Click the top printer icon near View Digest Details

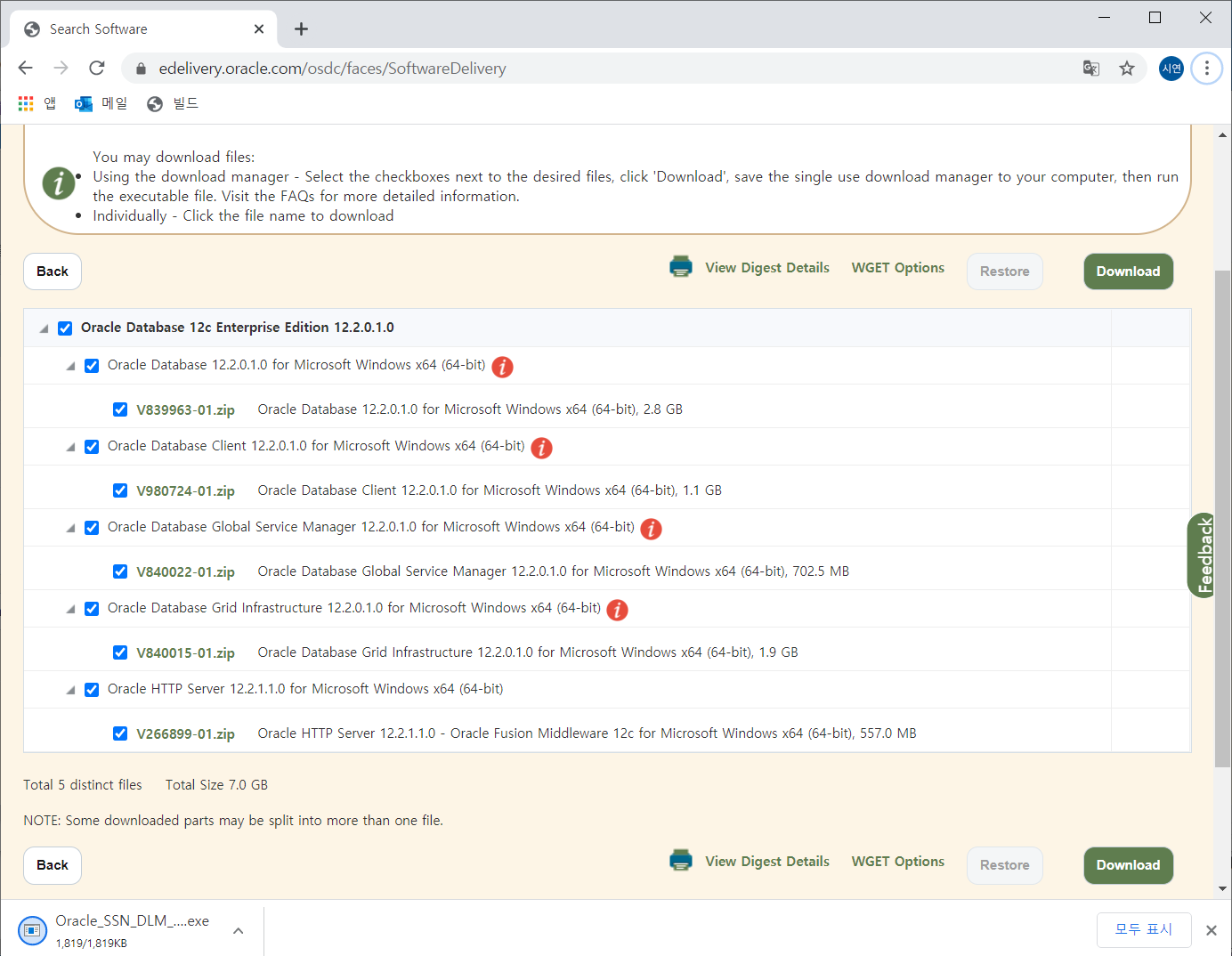tap(681, 267)
